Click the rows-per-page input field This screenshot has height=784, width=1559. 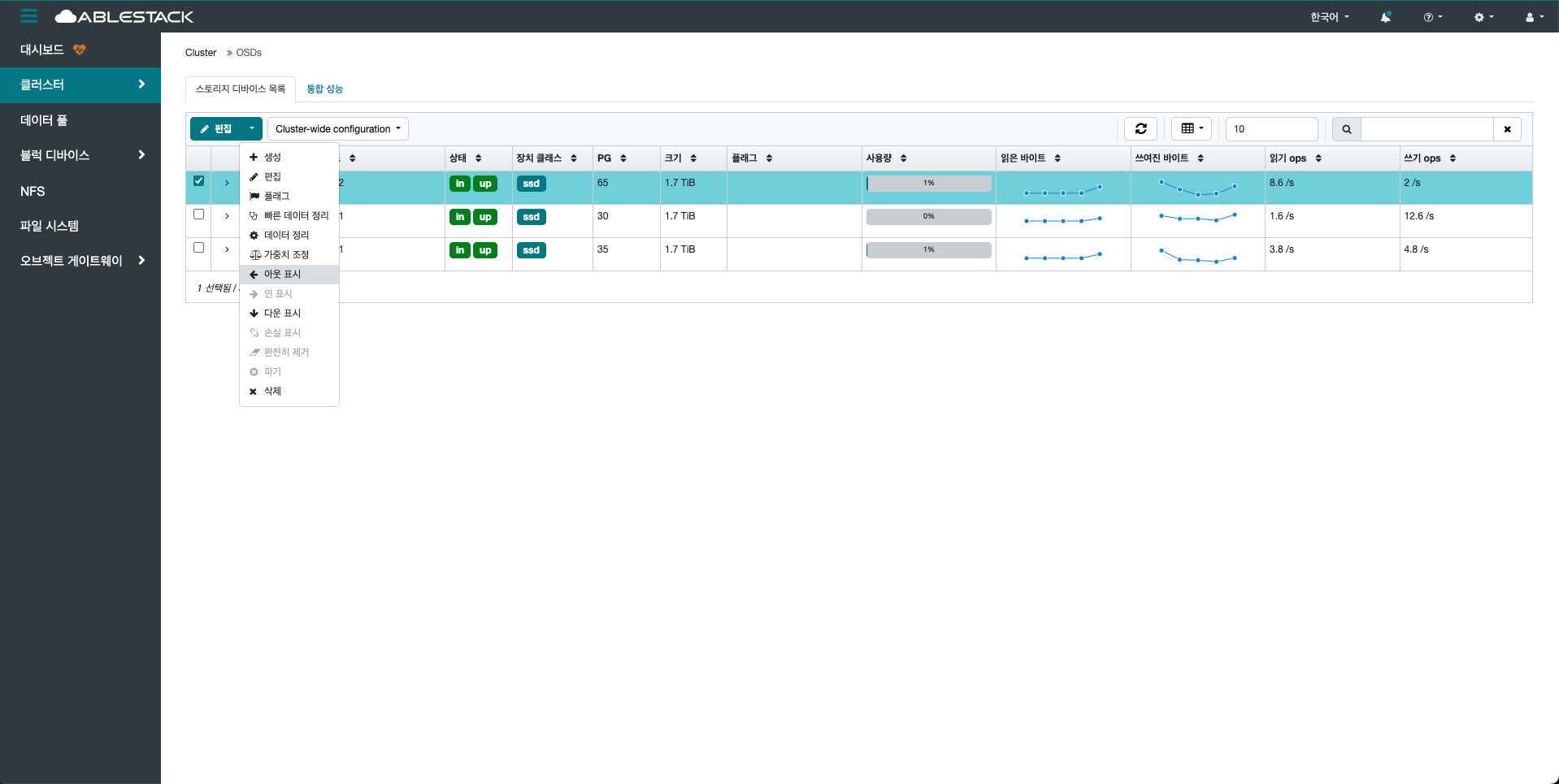pos(1270,129)
